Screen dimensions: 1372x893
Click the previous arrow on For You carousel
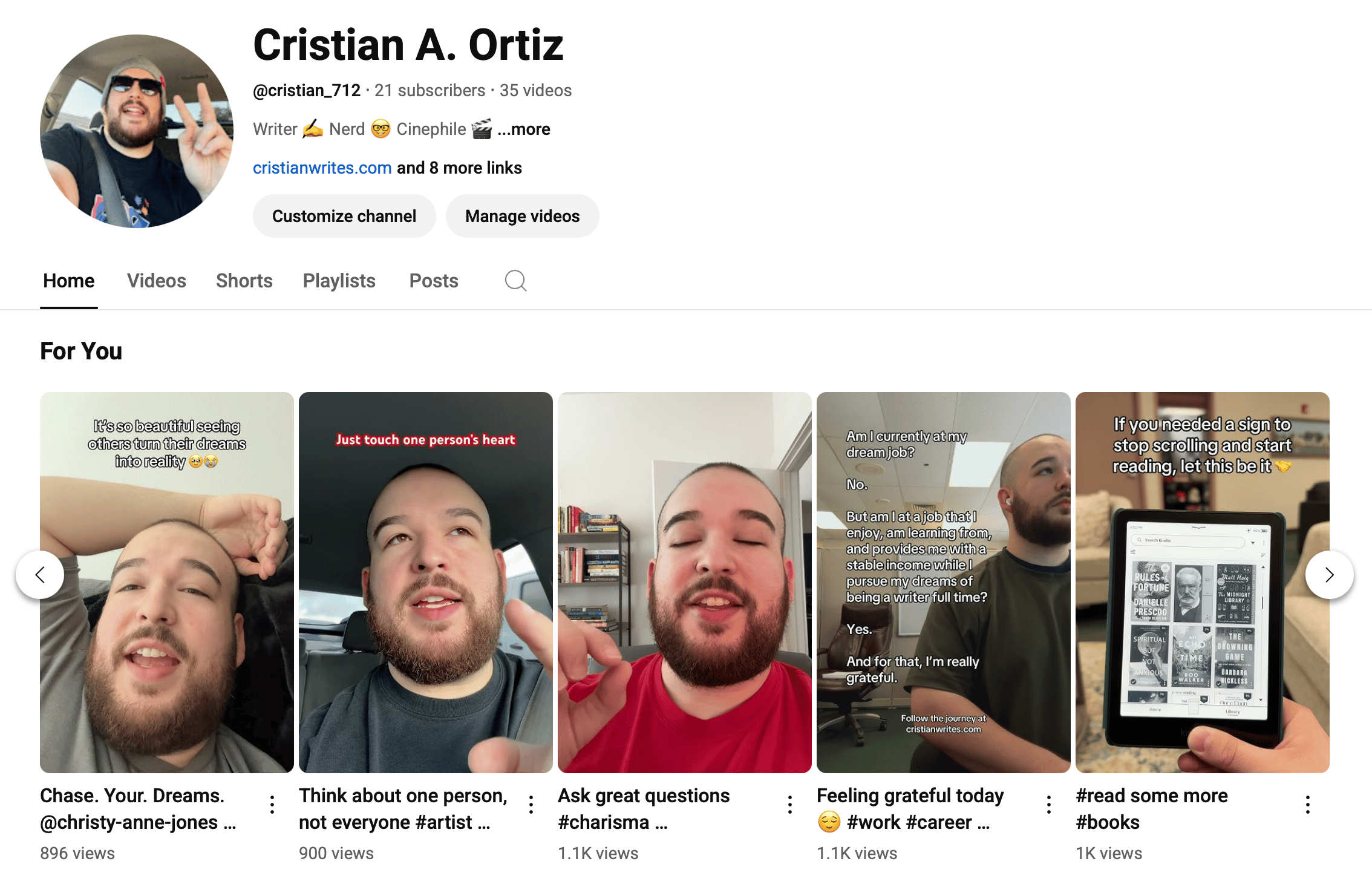[40, 575]
